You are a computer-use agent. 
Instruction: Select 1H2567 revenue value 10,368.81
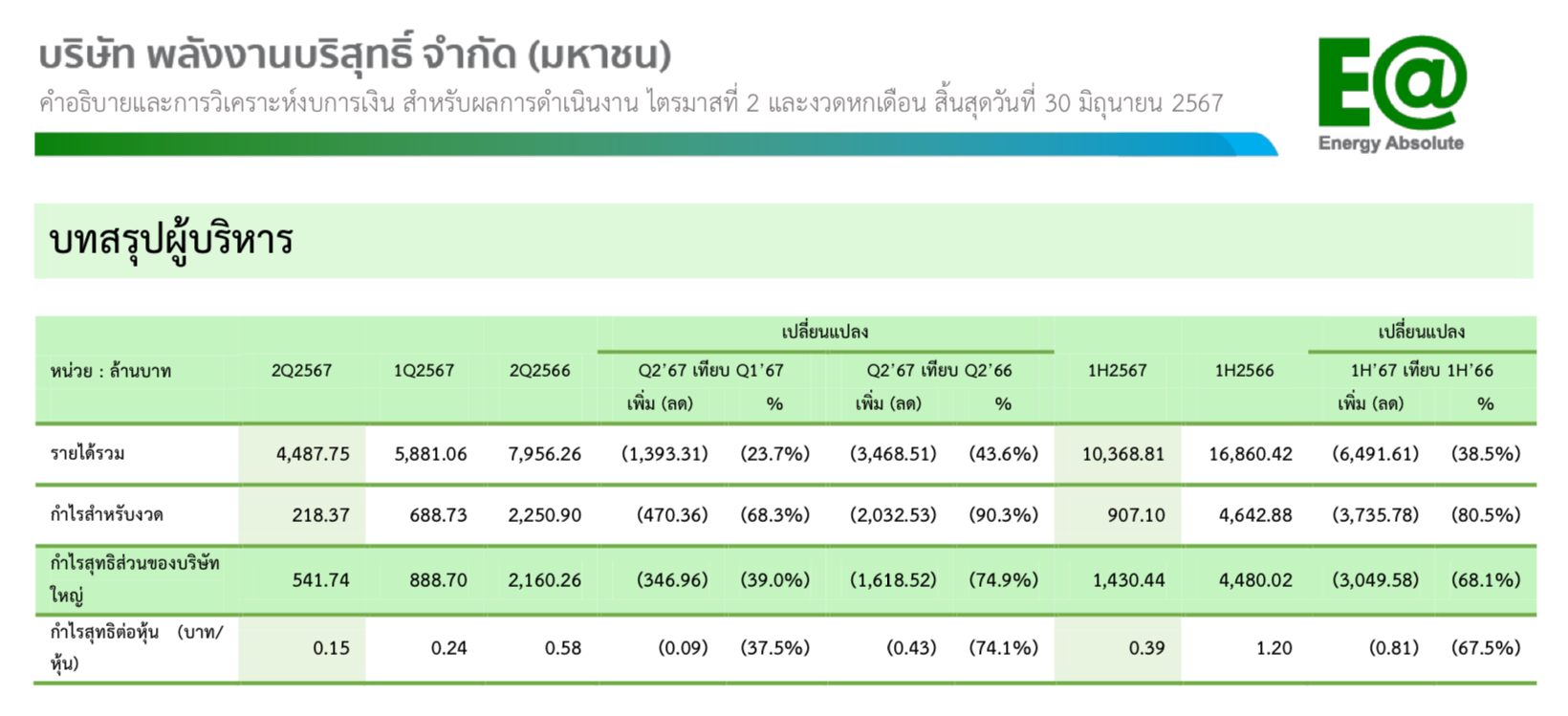click(x=1123, y=454)
